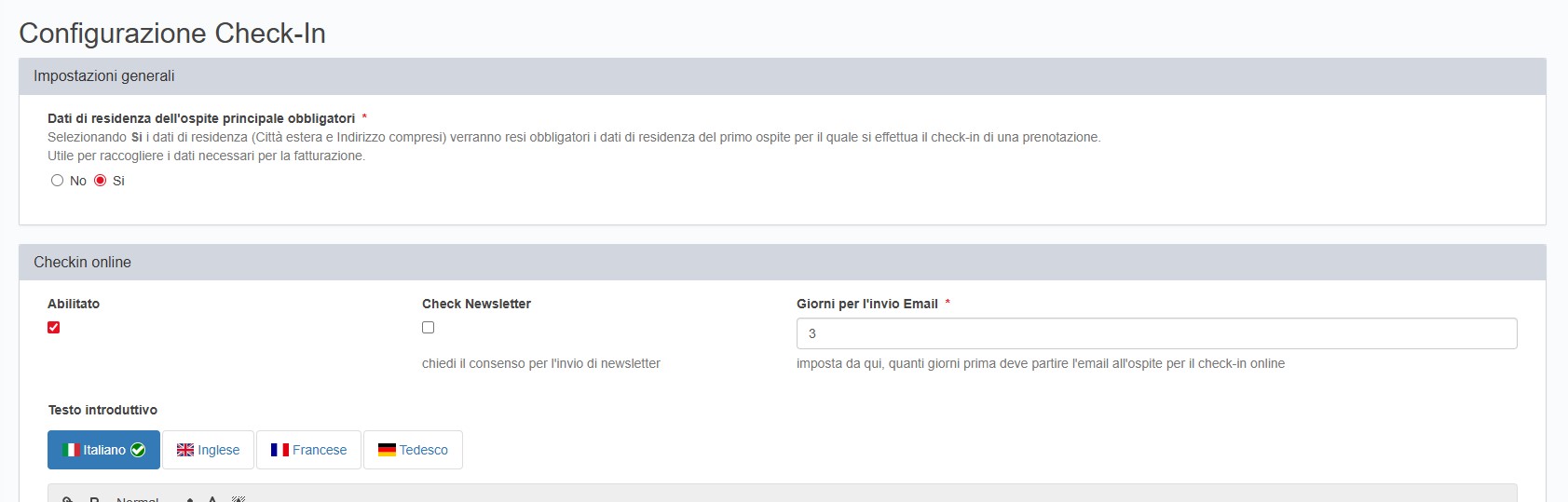Click the newsletter consent help text
The image size is (1568, 502).
pyautogui.click(x=540, y=363)
